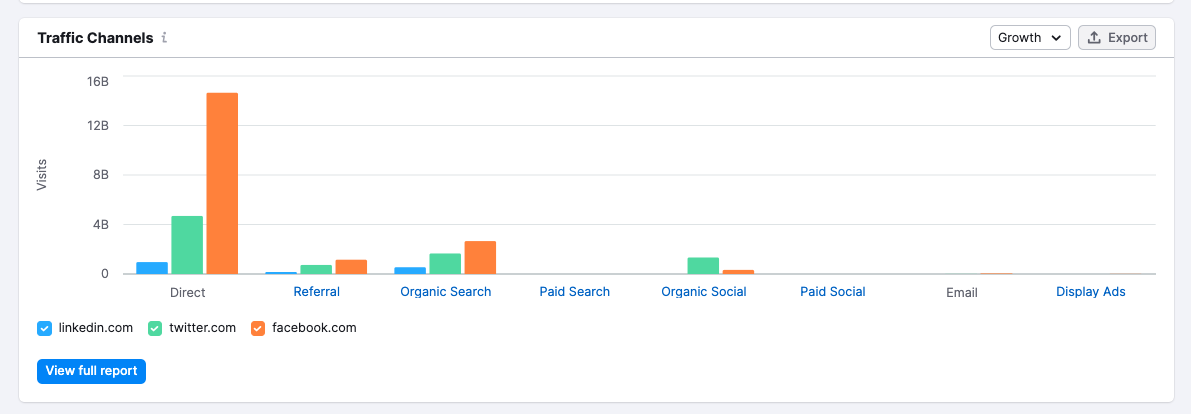Toggle the twitter.com legend checkbox
Viewport: 1191px width, 414px height.
pyautogui.click(x=155, y=329)
